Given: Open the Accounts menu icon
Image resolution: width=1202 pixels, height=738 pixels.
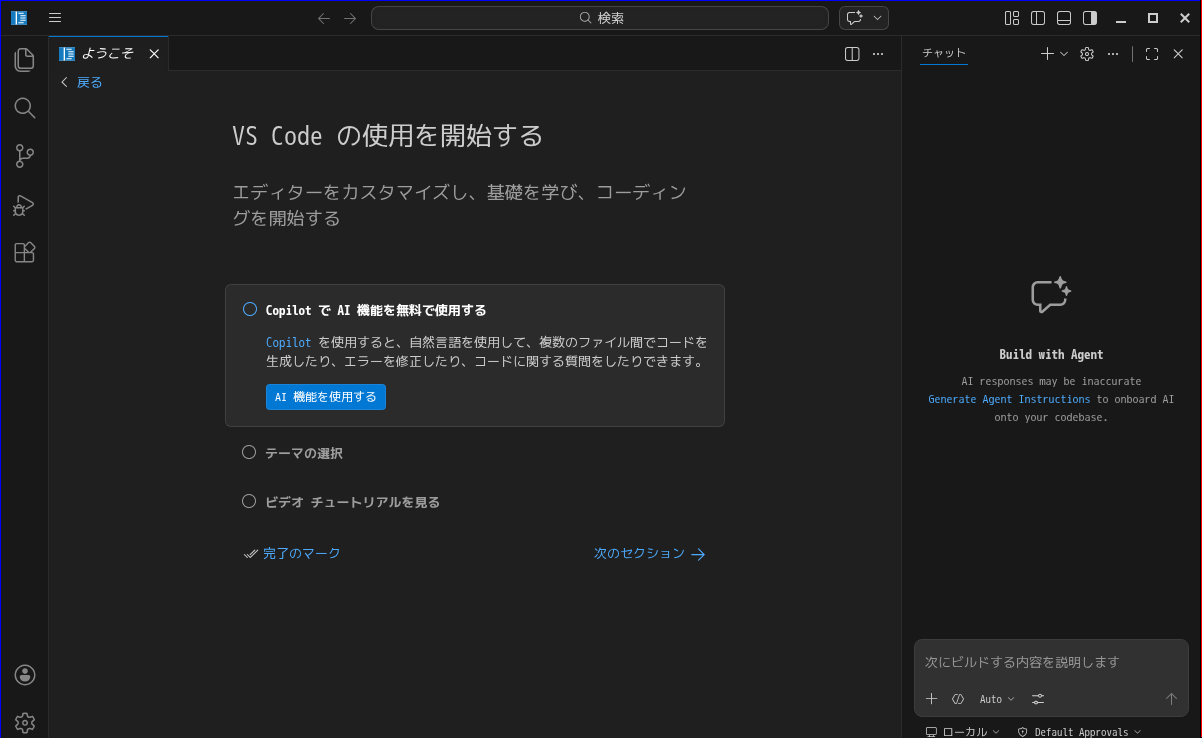Looking at the screenshot, I should pyautogui.click(x=25, y=675).
